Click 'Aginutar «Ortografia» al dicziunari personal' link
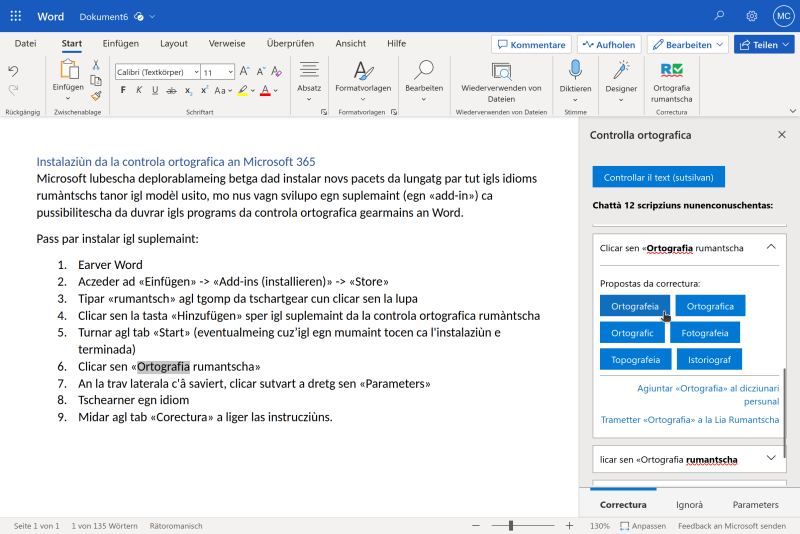Image resolution: width=800 pixels, height=534 pixels. [x=707, y=394]
